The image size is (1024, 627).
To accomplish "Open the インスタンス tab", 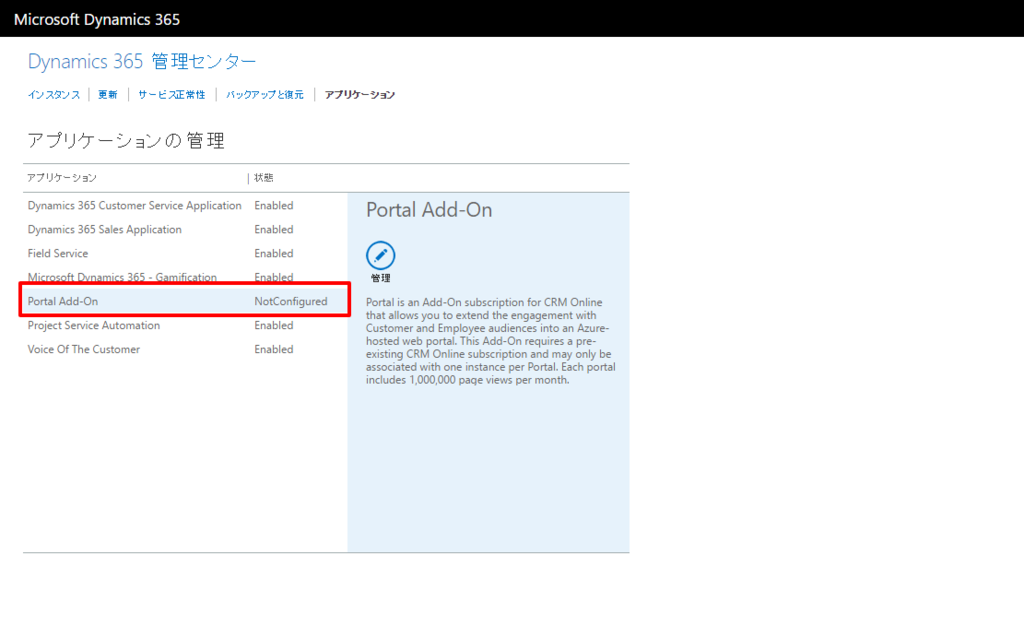I will pos(54,95).
